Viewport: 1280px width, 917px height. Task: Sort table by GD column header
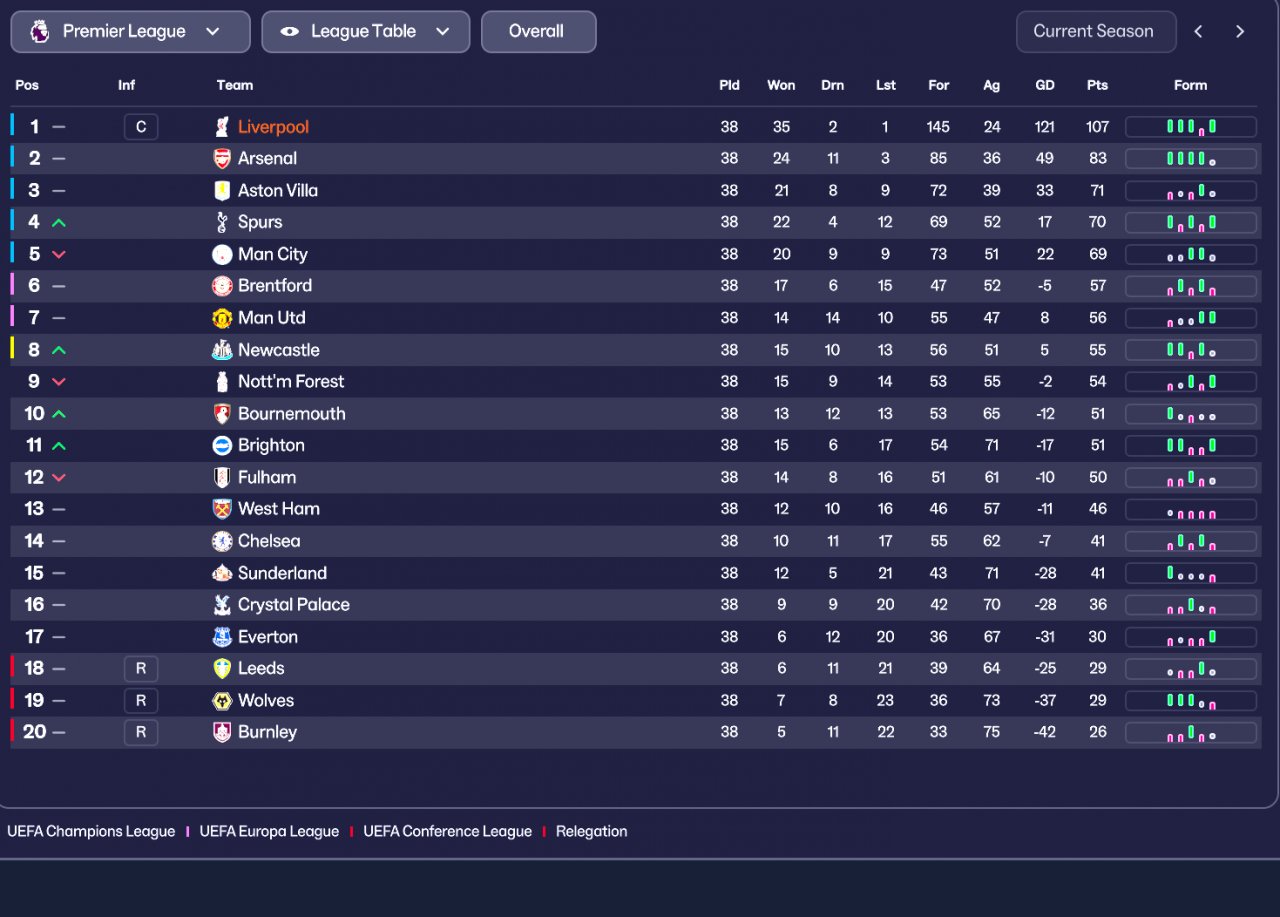click(1045, 85)
